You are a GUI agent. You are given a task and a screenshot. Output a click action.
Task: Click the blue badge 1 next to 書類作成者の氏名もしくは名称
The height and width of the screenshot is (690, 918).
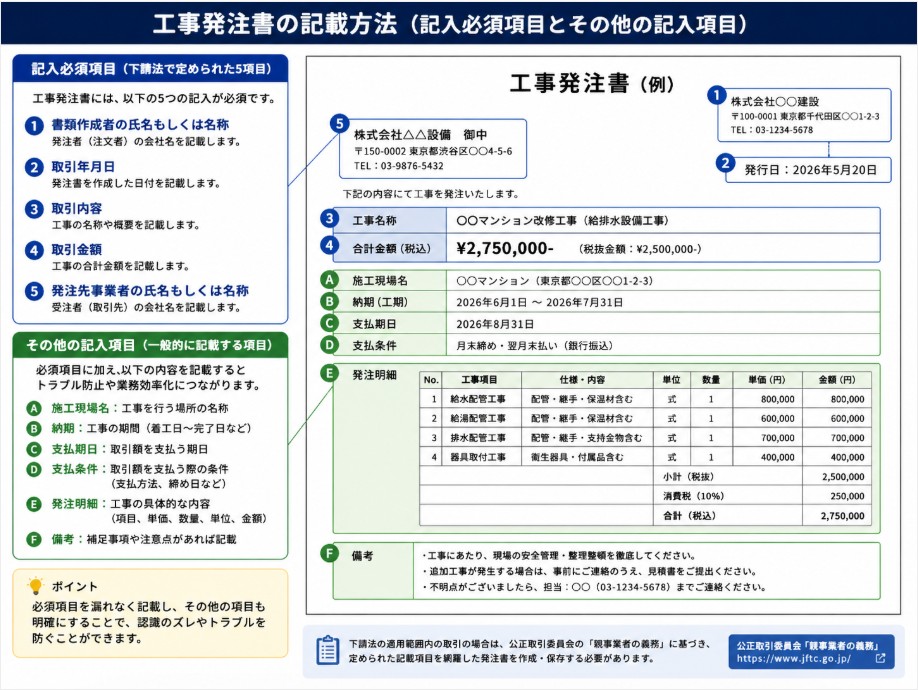[x=34, y=125]
